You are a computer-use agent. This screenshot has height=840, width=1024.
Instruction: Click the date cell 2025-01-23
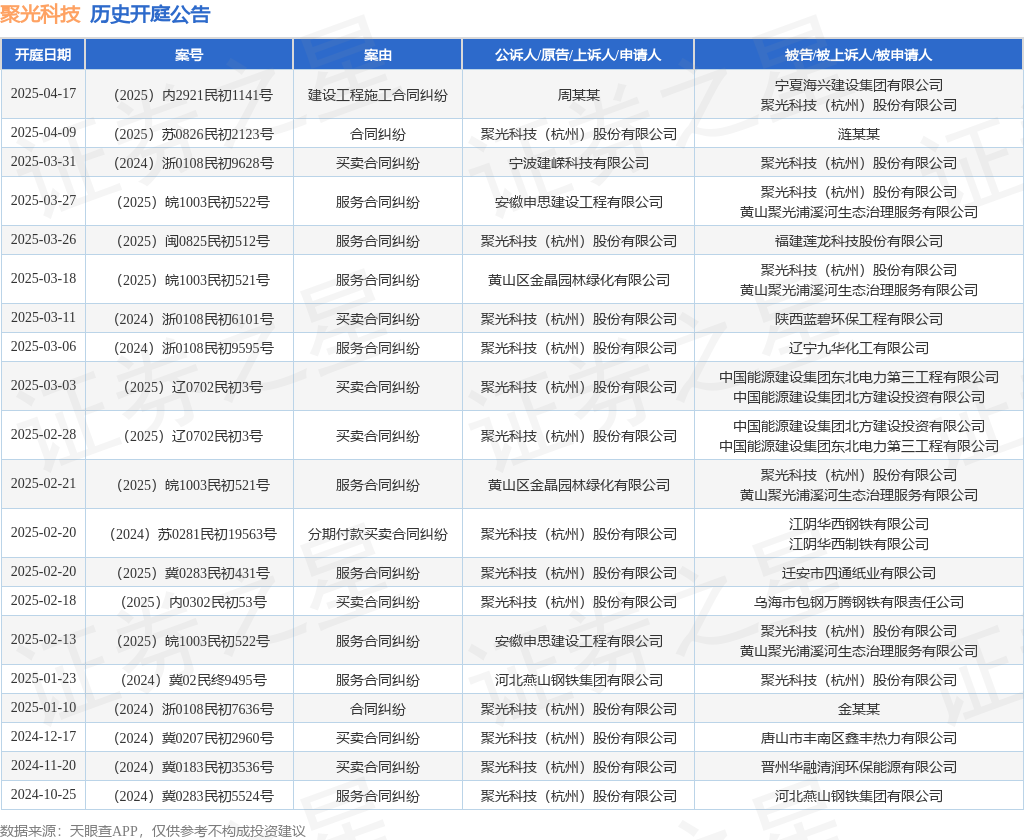pyautogui.click(x=43, y=679)
